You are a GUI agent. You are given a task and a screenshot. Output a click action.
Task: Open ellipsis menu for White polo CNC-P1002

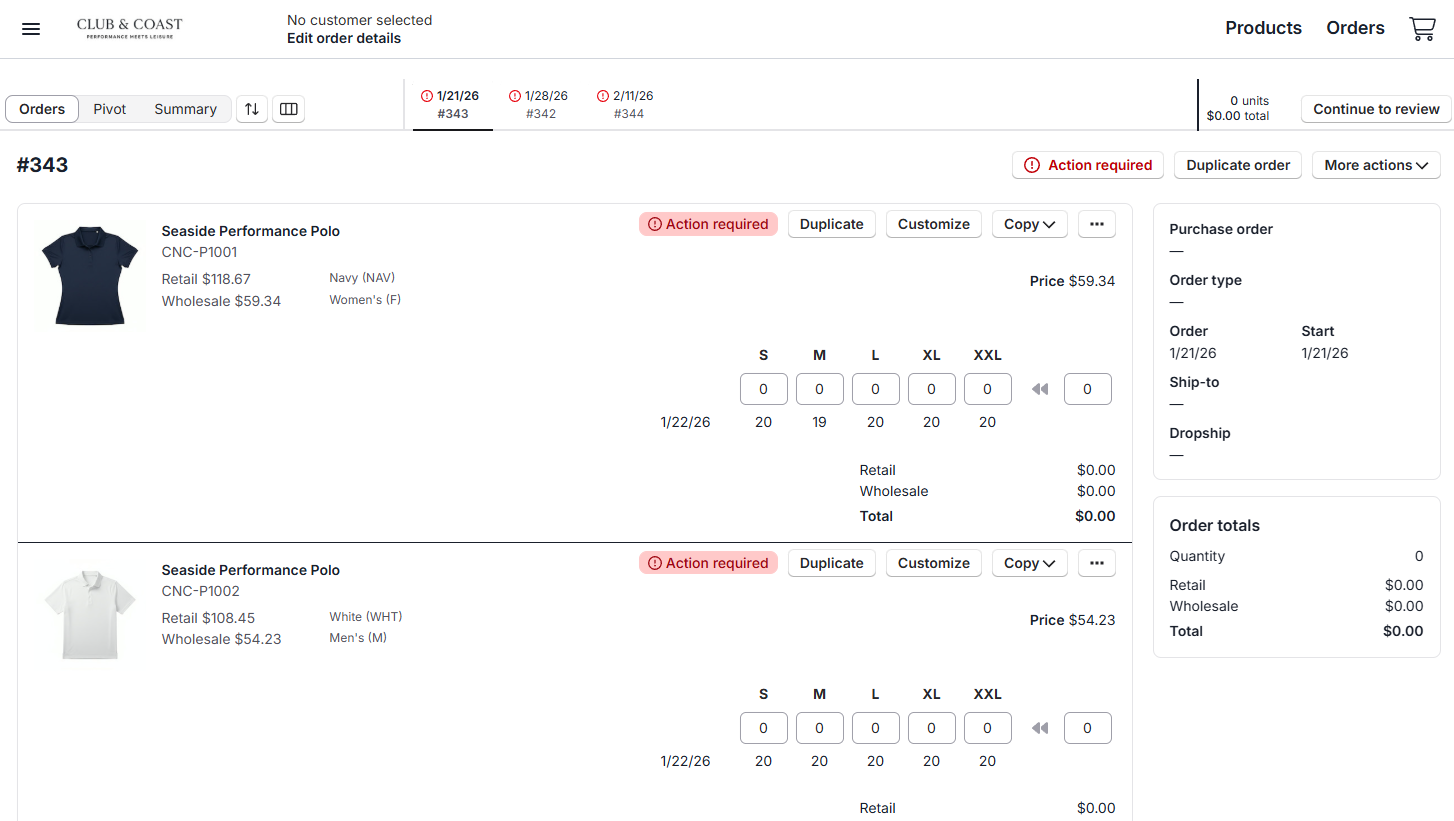pos(1096,563)
